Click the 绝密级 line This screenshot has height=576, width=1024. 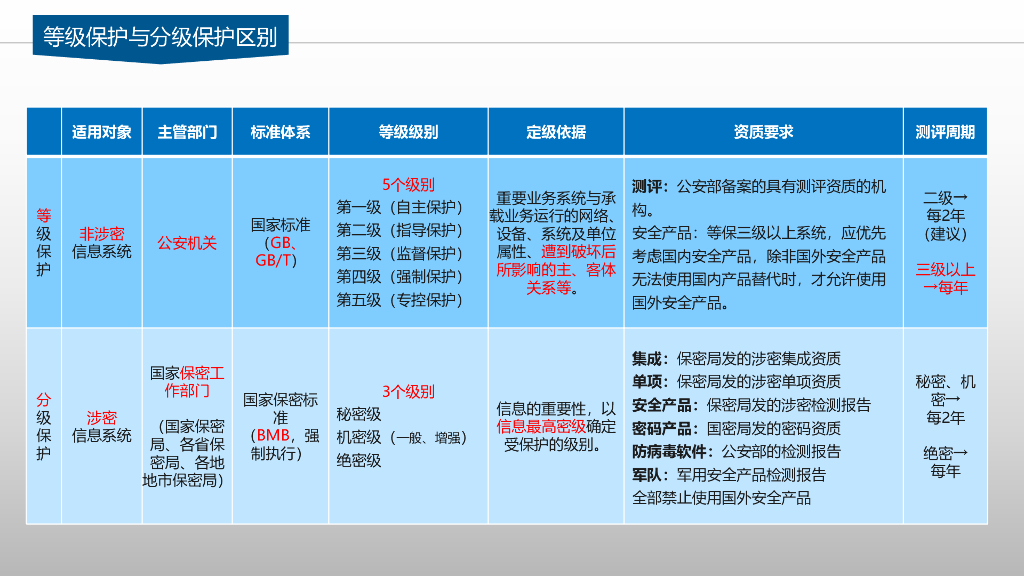click(359, 461)
